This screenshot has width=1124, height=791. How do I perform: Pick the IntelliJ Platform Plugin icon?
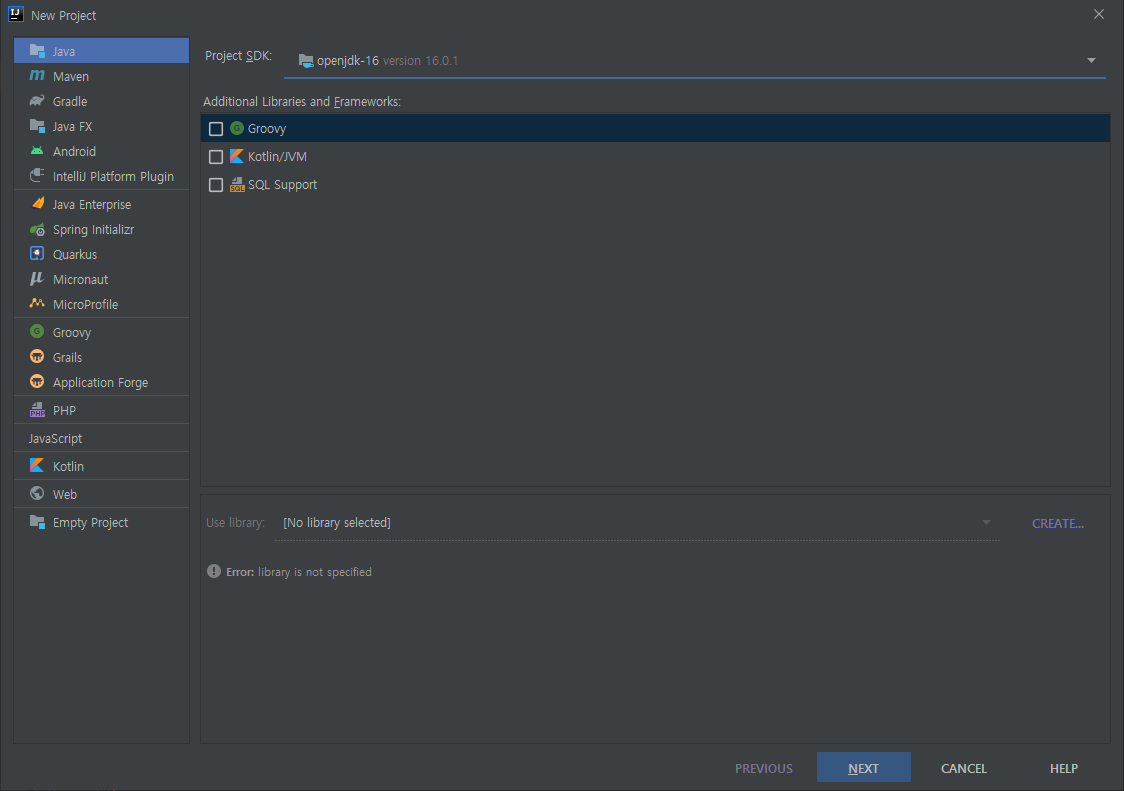(x=37, y=176)
